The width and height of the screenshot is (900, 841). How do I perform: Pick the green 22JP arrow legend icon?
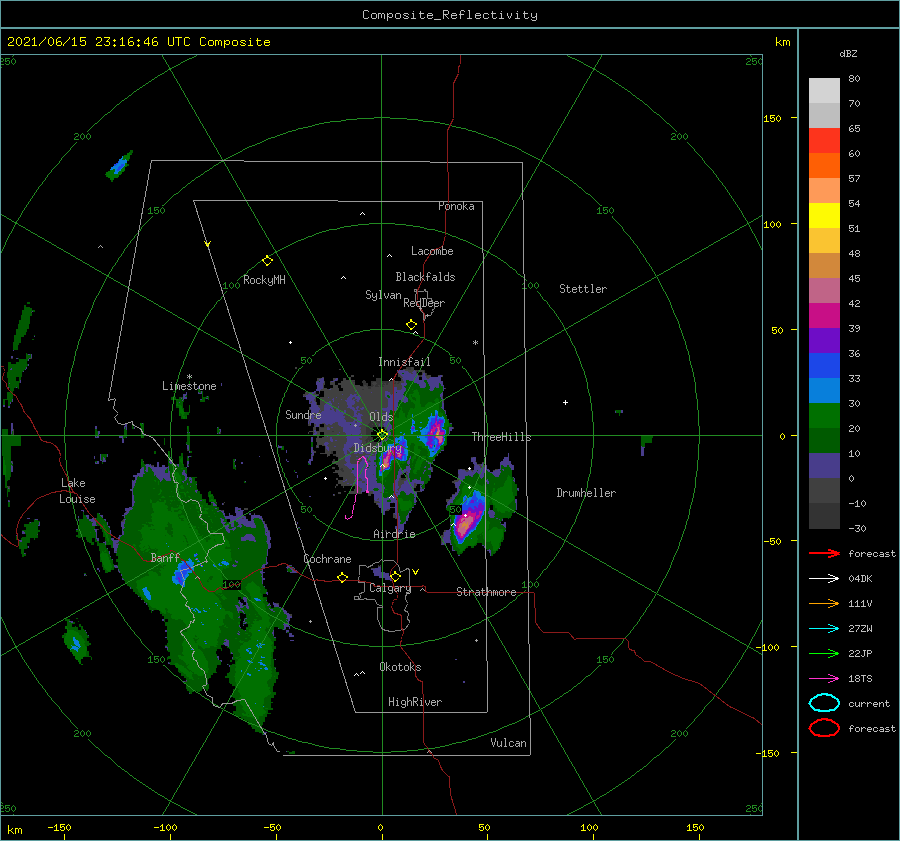tap(824, 653)
